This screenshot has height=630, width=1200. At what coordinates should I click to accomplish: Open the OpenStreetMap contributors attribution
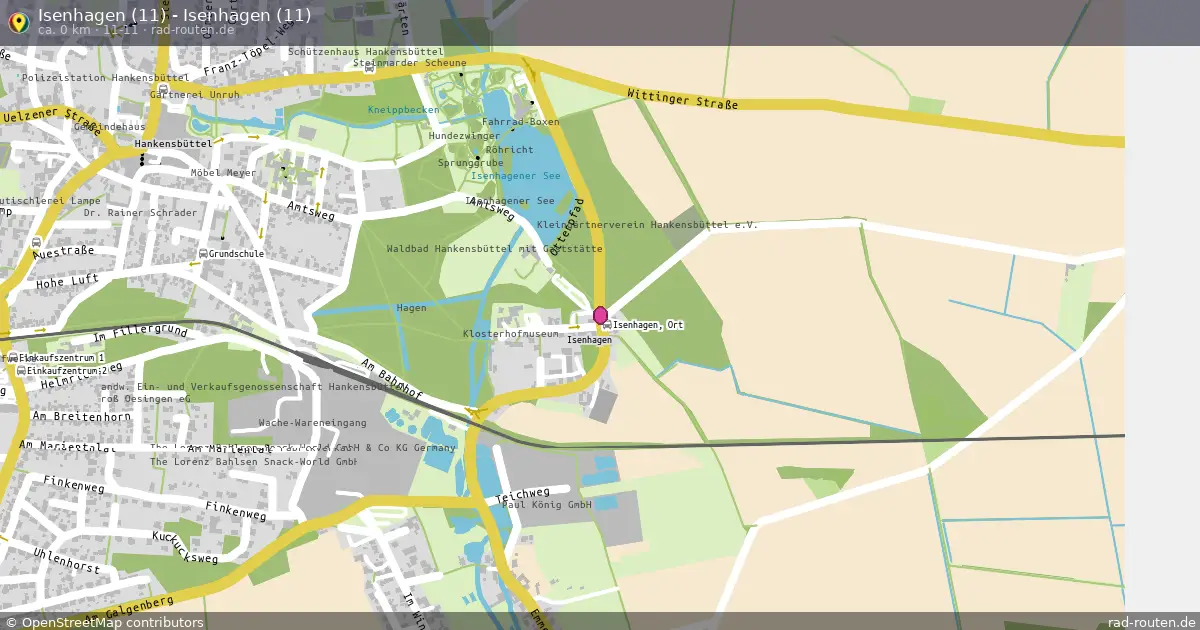[104, 622]
